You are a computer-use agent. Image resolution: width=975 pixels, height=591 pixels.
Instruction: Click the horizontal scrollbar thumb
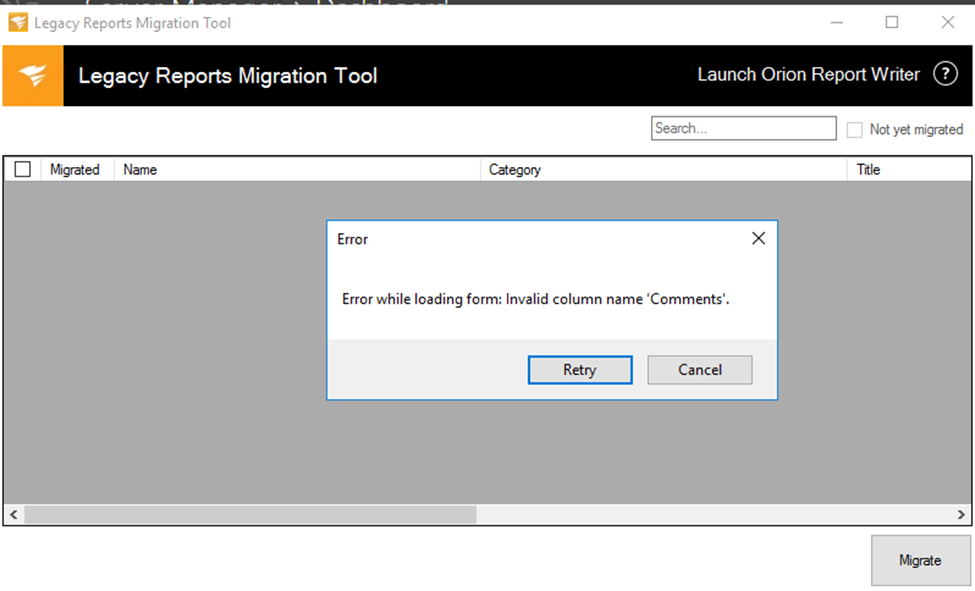(x=250, y=514)
